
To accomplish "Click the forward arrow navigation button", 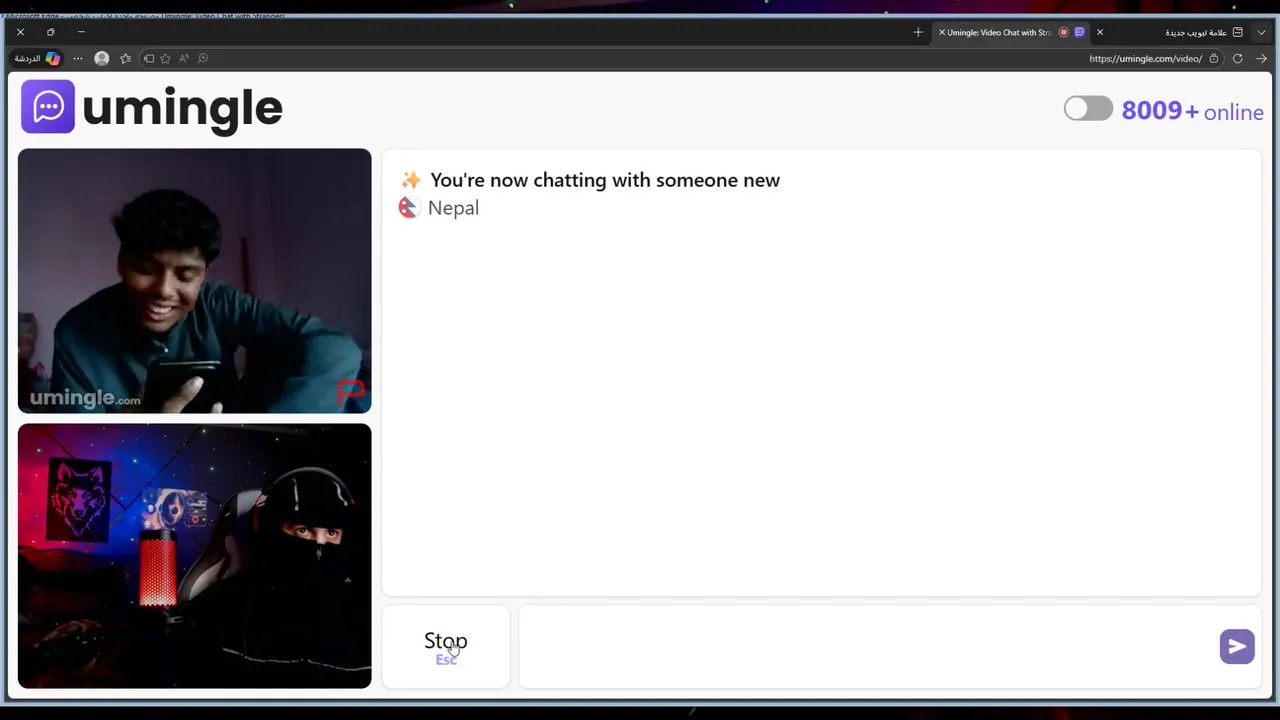I will pyautogui.click(x=1262, y=58).
